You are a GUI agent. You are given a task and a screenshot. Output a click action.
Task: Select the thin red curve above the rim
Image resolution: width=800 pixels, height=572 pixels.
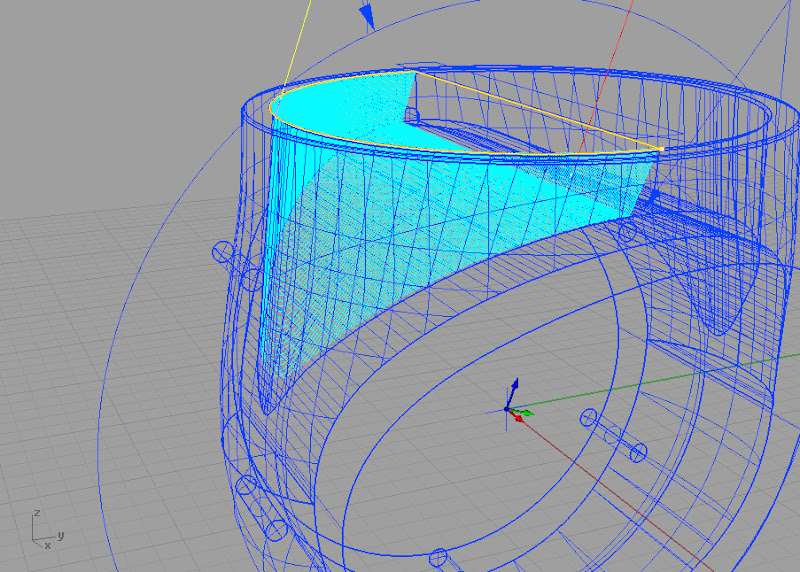coord(607,77)
